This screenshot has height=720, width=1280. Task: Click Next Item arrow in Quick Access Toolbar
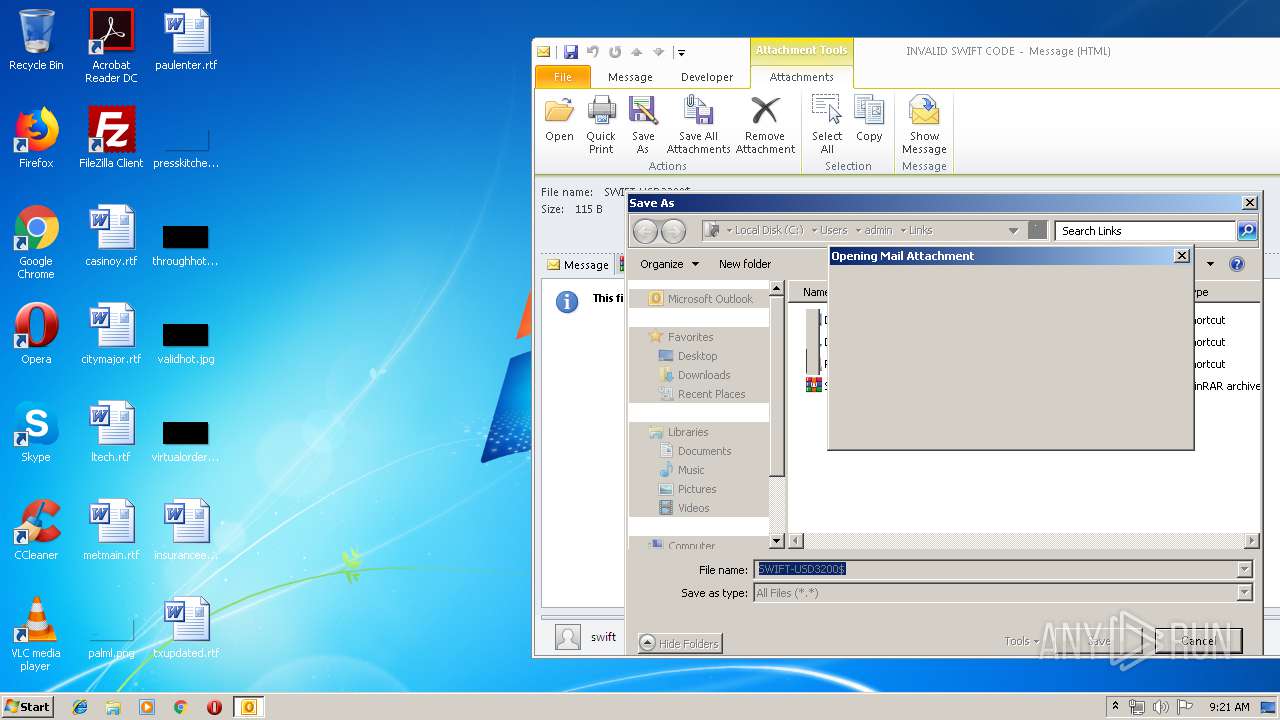coord(658,52)
